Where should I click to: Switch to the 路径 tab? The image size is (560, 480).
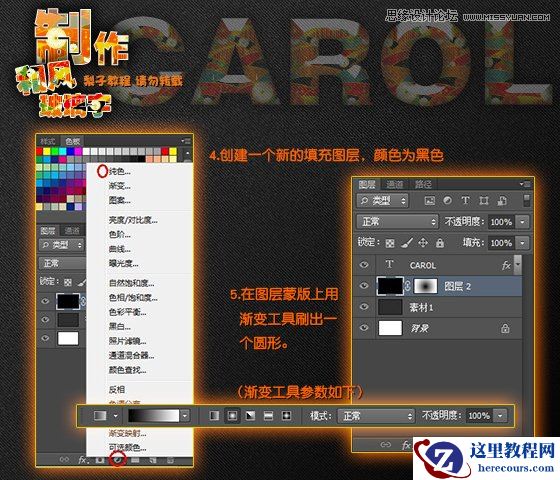[423, 185]
